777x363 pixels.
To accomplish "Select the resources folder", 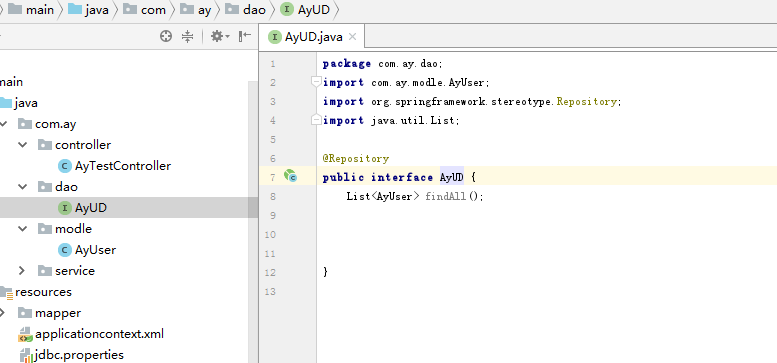I will point(43,292).
